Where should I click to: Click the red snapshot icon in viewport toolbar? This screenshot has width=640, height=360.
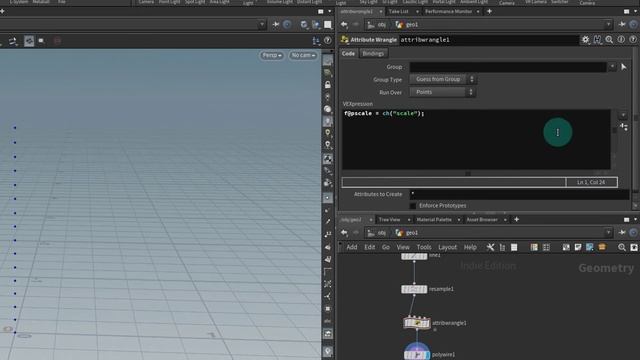pos(57,40)
